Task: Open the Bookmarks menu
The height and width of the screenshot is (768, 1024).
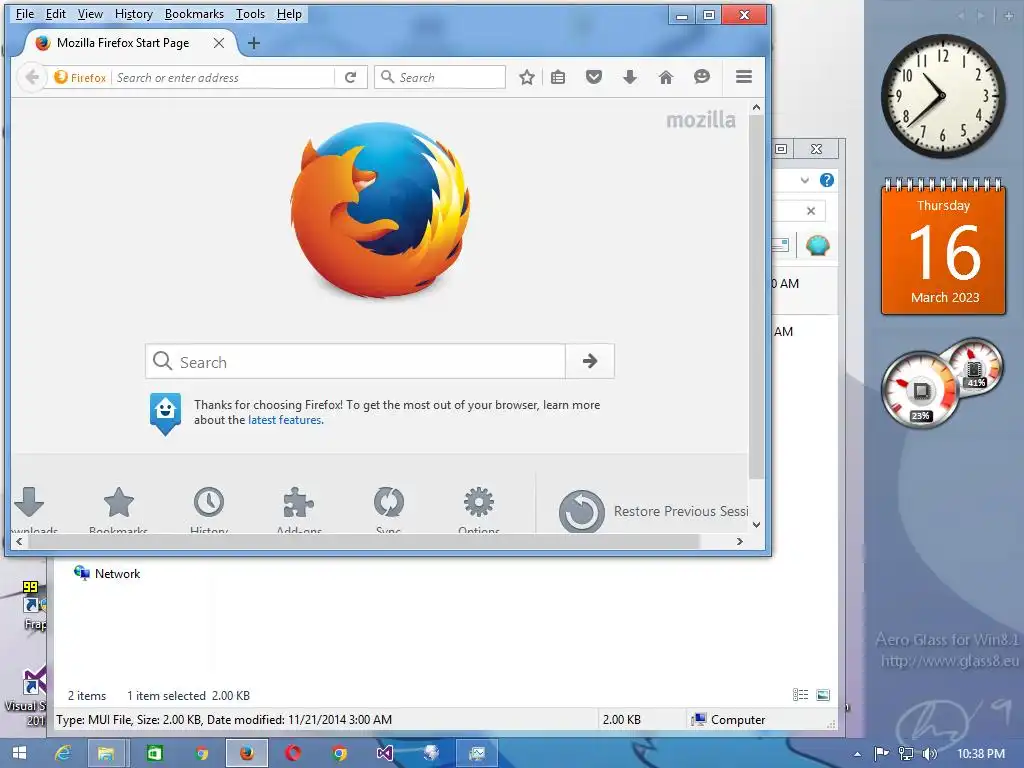Action: [x=194, y=14]
